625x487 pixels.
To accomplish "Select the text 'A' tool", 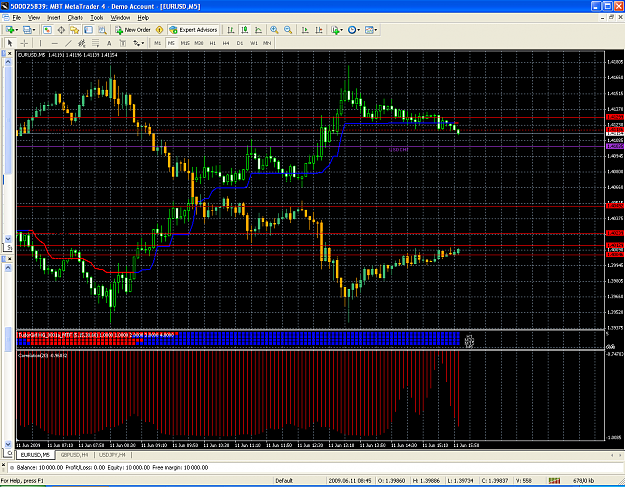I will 109,43.
